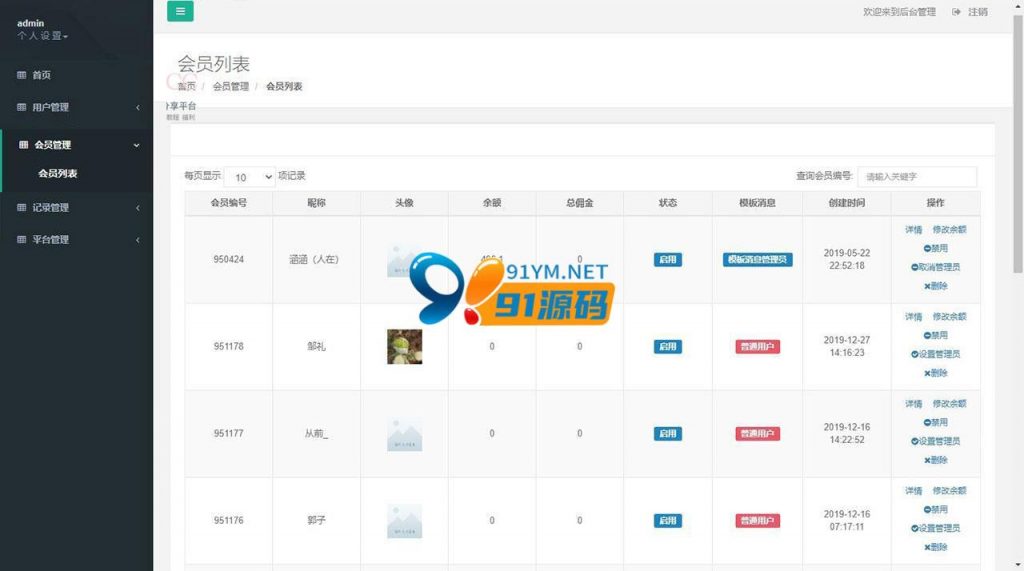Open 详情 for member 951176
Viewport: 1024px width, 571px height.
pos(914,491)
